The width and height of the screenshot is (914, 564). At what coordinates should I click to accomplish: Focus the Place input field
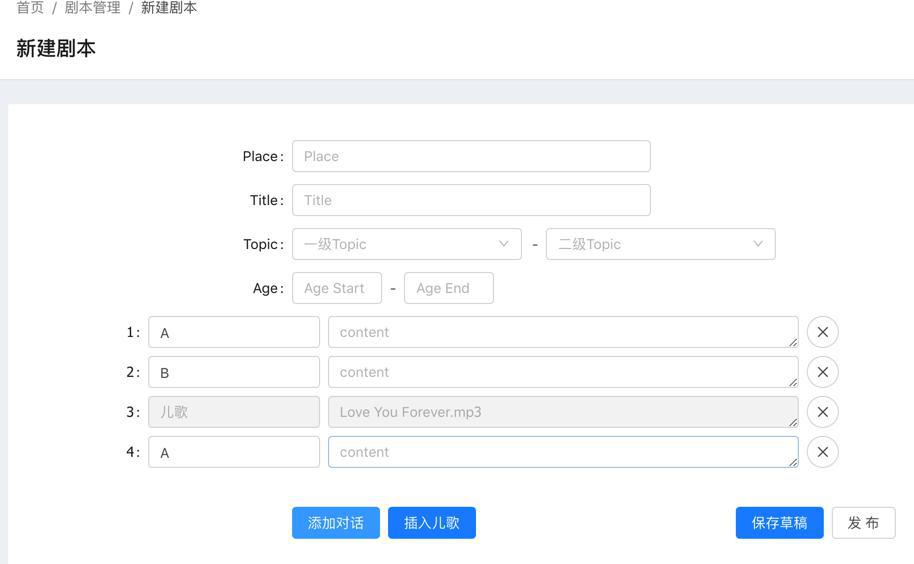tap(471, 156)
